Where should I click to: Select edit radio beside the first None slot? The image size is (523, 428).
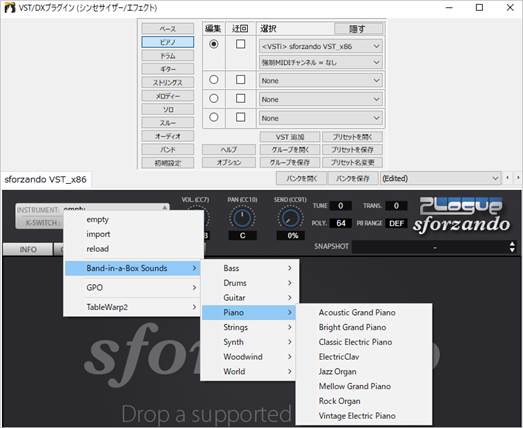coord(214,80)
